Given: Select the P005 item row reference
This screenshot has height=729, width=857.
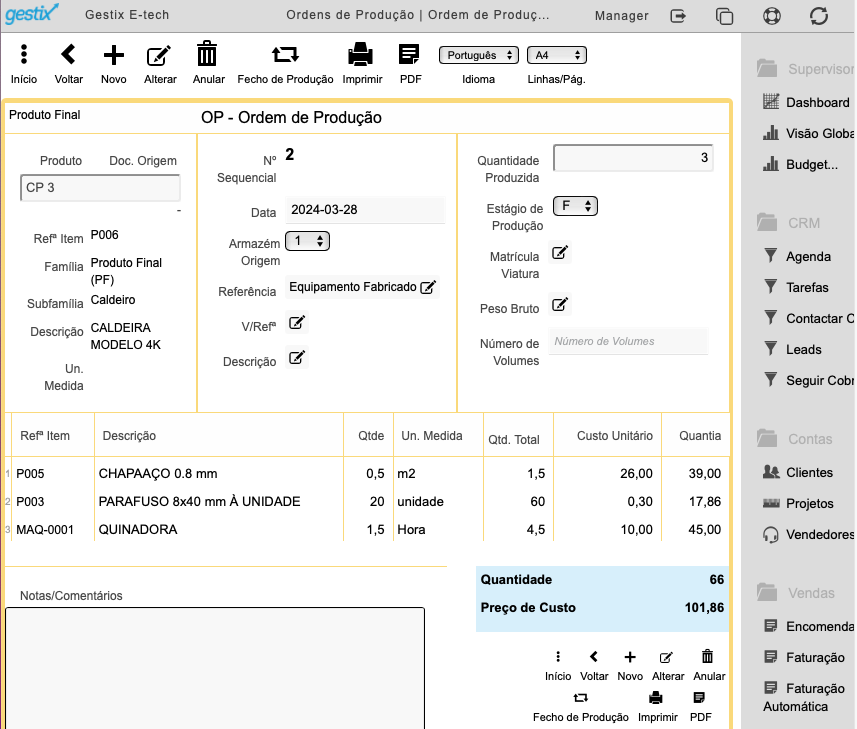Looking at the screenshot, I should (x=30, y=474).
